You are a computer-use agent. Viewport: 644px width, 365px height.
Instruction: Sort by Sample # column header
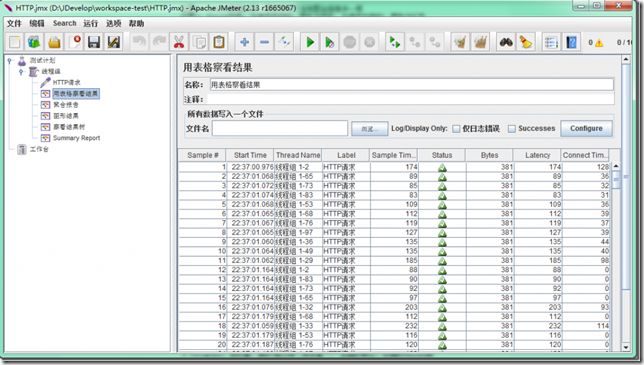click(x=202, y=155)
